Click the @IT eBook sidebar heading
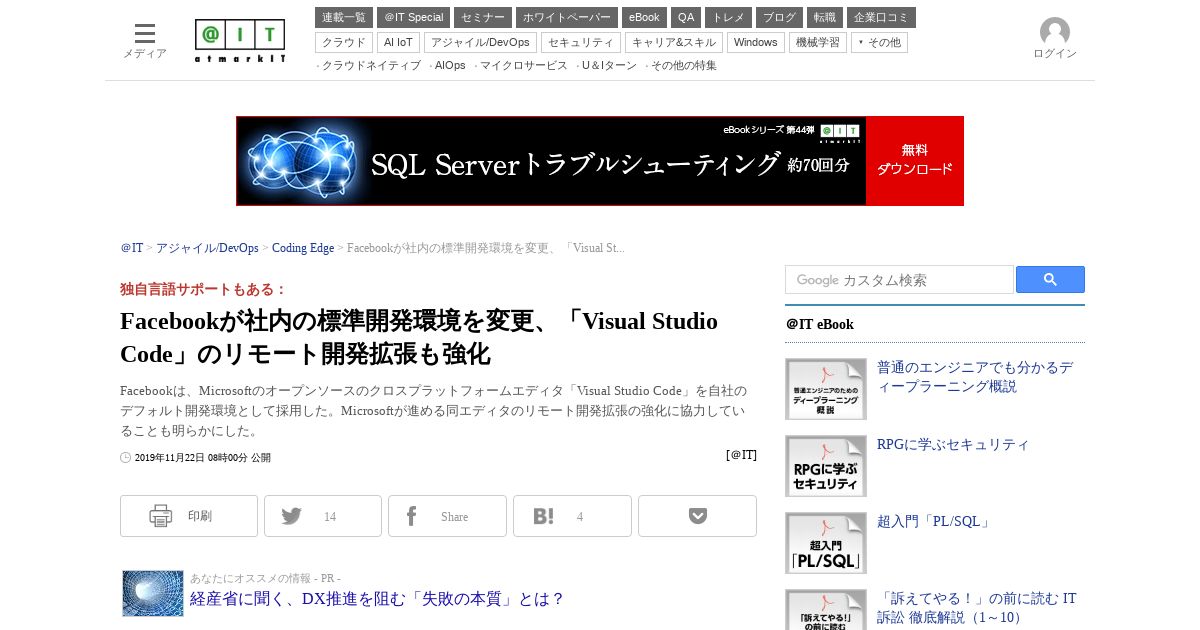This screenshot has width=1200, height=630. (820, 324)
